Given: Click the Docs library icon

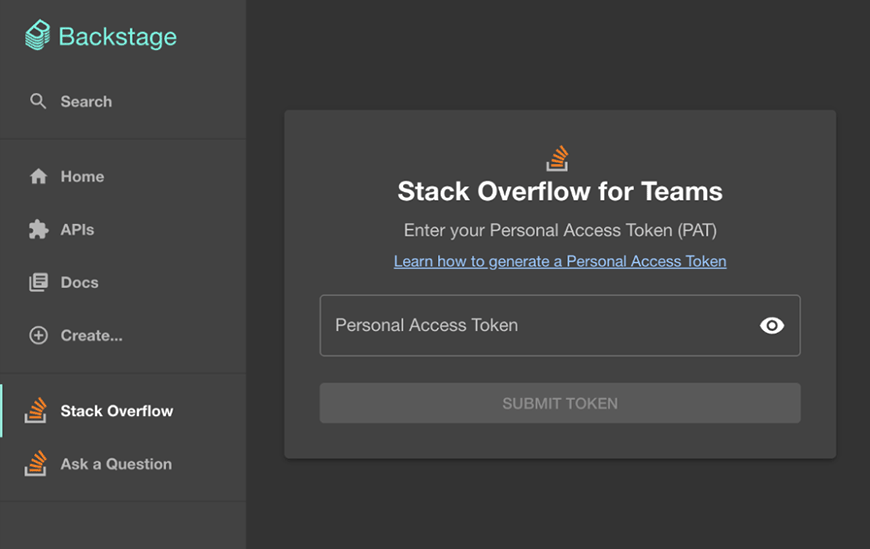Looking at the screenshot, I should click(38, 283).
